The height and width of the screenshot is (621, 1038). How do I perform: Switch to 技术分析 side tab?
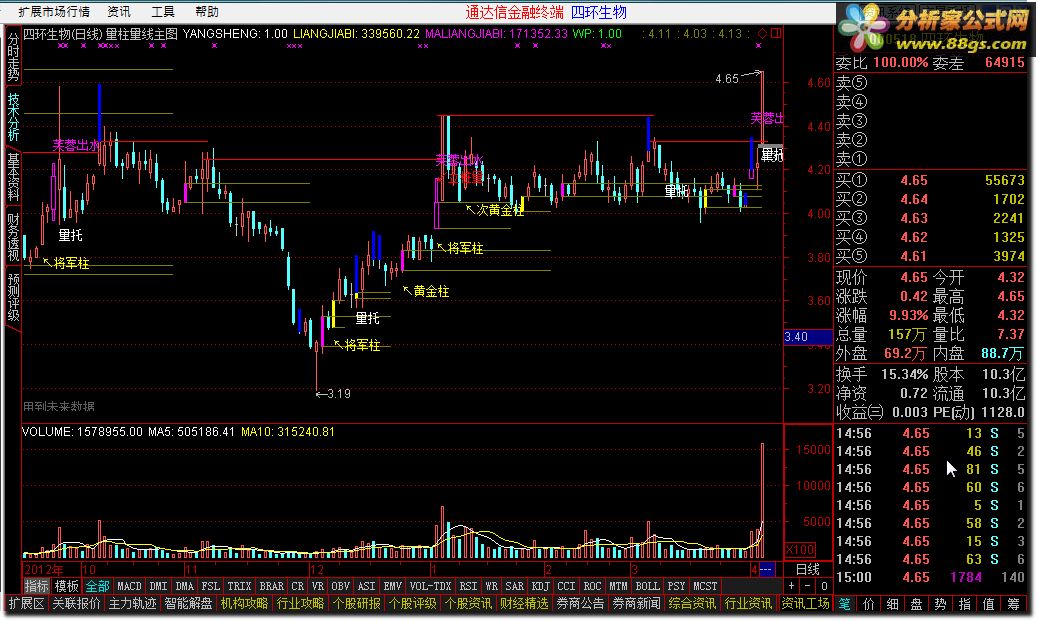[x=13, y=117]
